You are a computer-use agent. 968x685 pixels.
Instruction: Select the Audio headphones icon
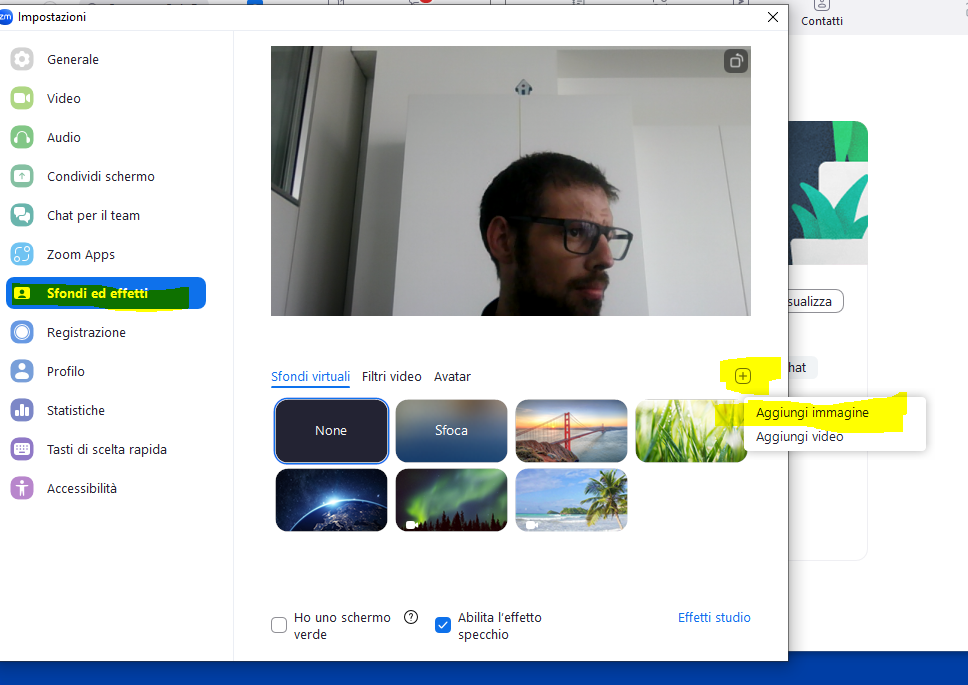click(22, 137)
